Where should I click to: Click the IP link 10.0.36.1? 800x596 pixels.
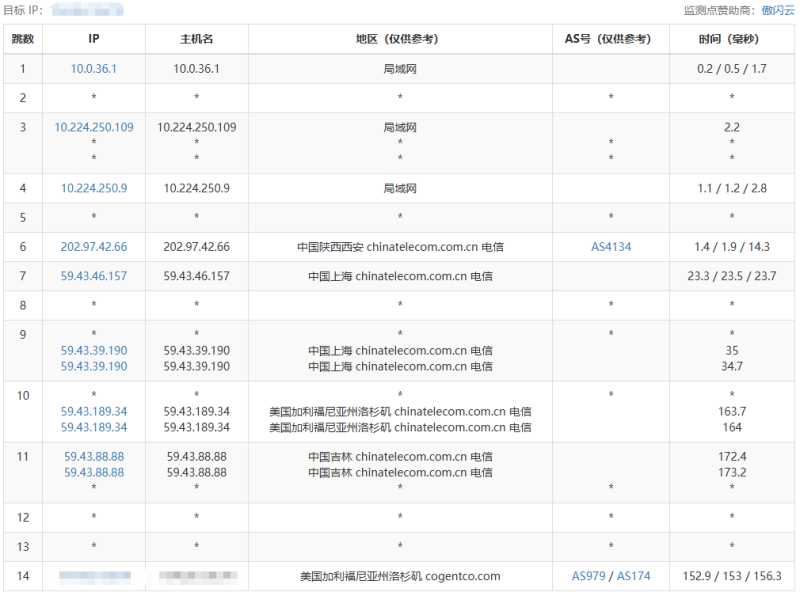point(94,69)
